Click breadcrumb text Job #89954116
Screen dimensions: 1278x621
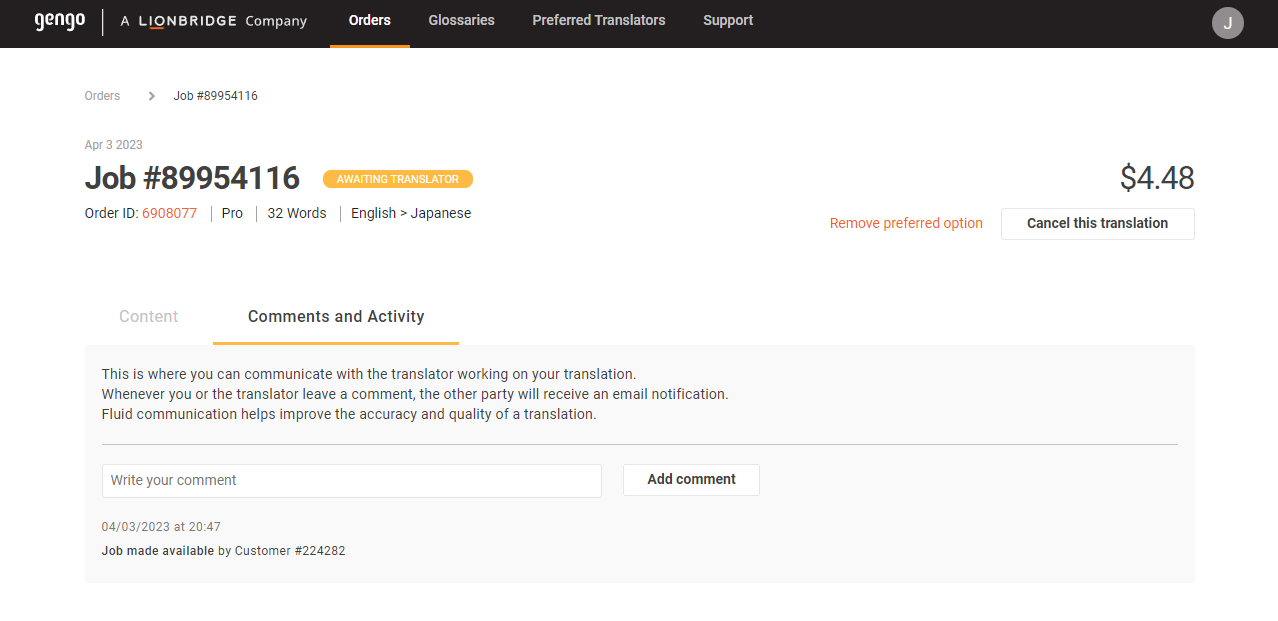(x=216, y=96)
